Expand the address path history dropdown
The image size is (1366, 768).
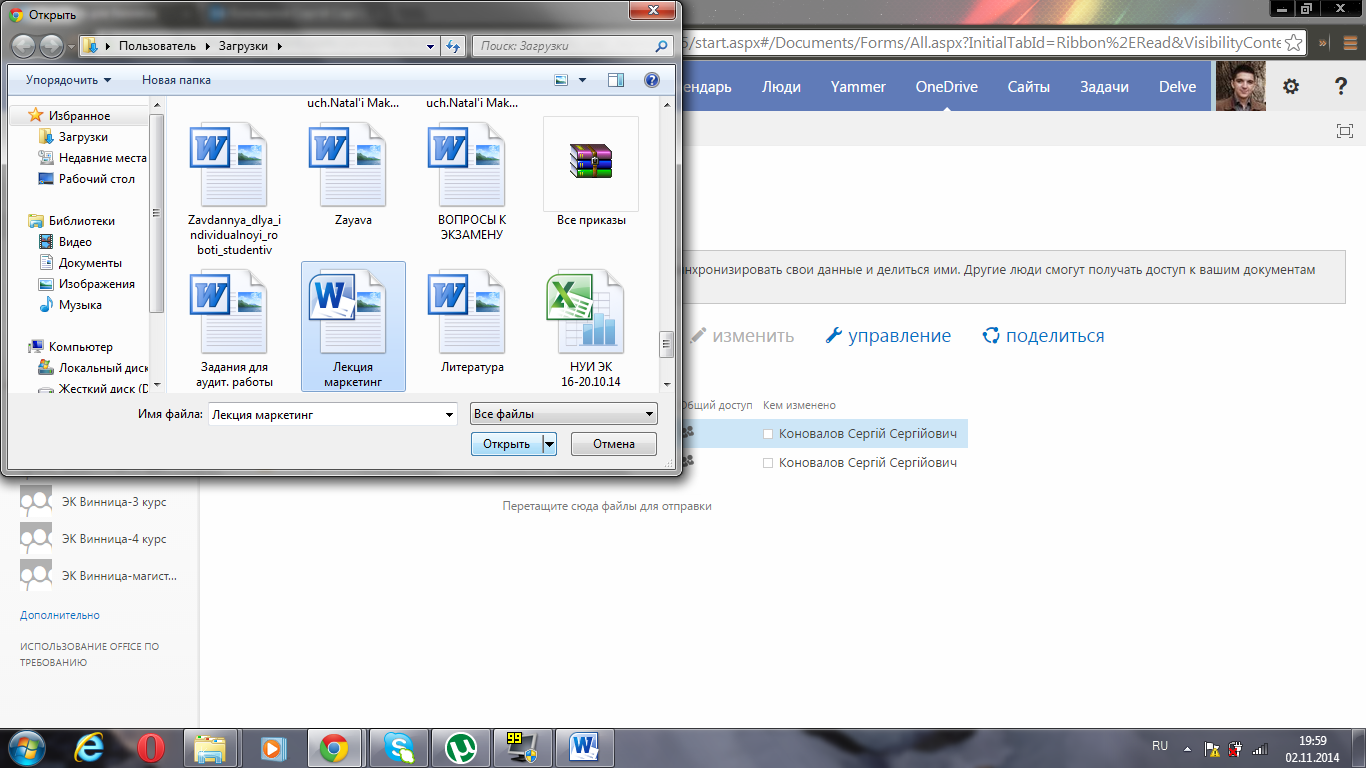430,46
